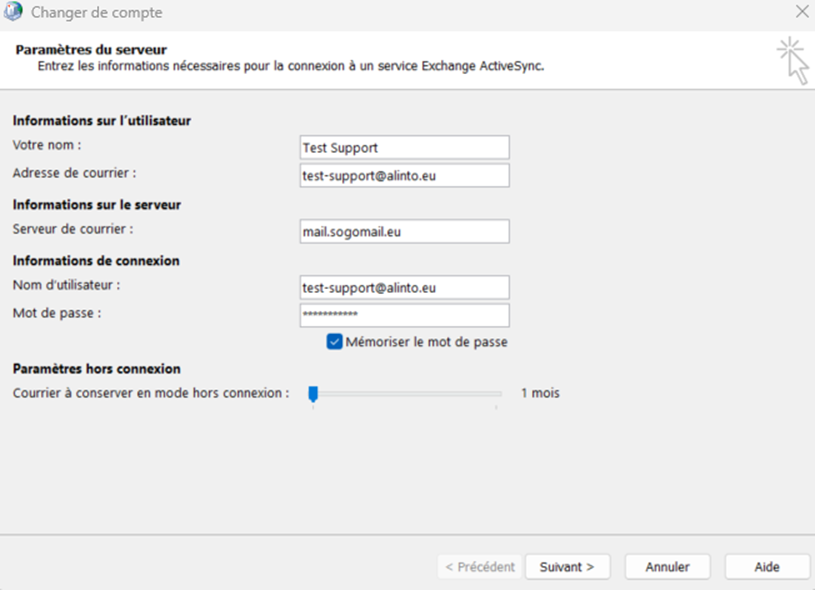This screenshot has height=590, width=815.
Task: Select the Adresse de courrier field
Action: 404,176
